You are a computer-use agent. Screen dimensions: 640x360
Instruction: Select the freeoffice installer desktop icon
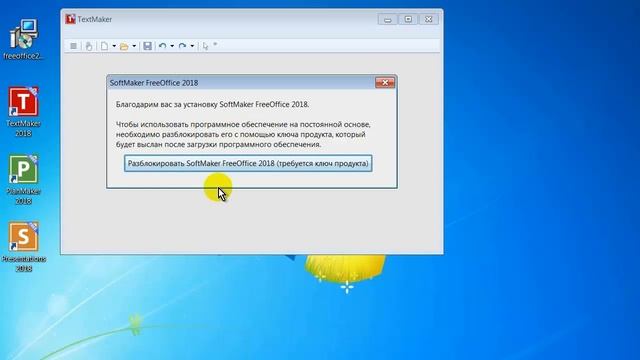pyautogui.click(x=23, y=40)
